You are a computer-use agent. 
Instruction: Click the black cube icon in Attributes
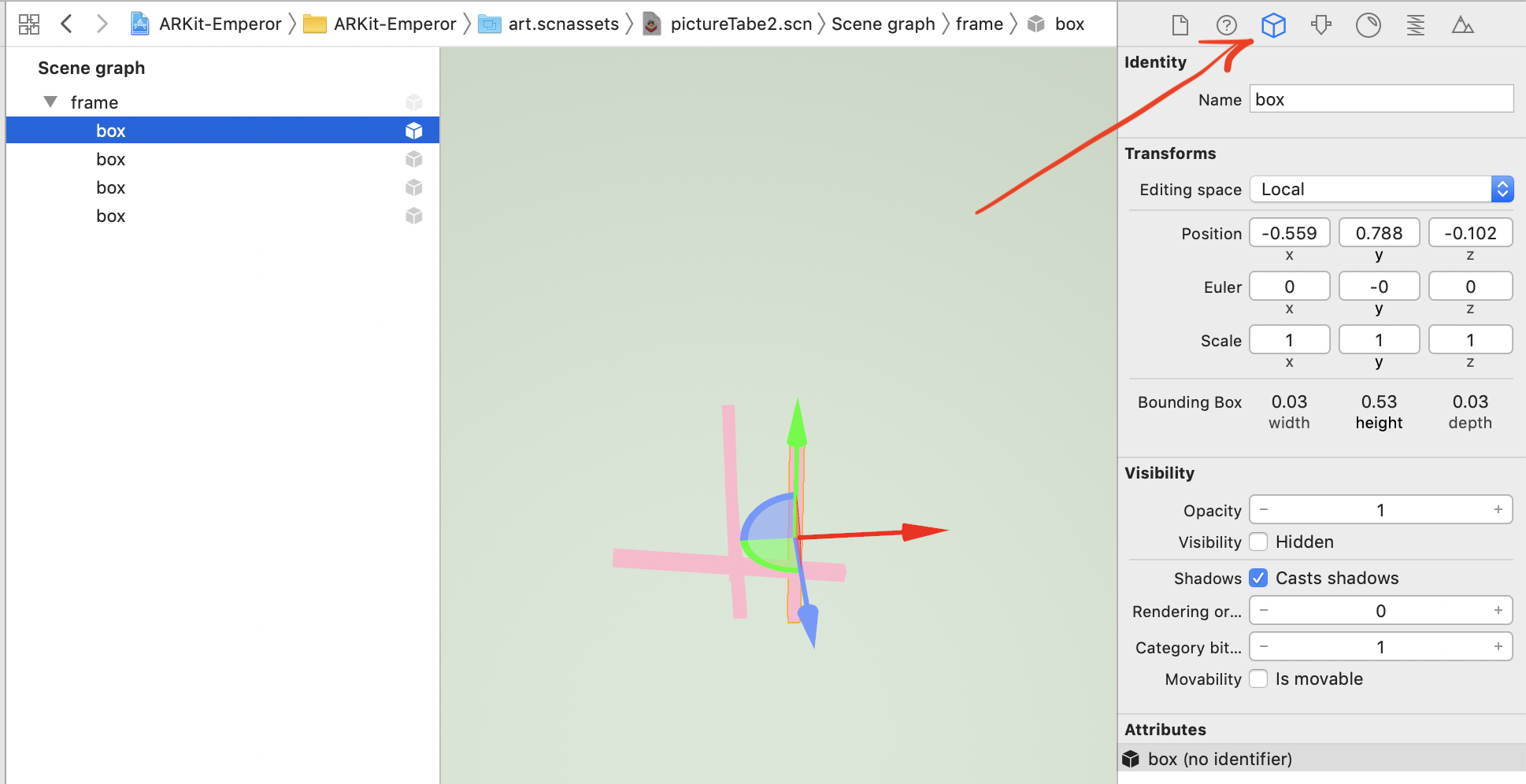point(1131,759)
